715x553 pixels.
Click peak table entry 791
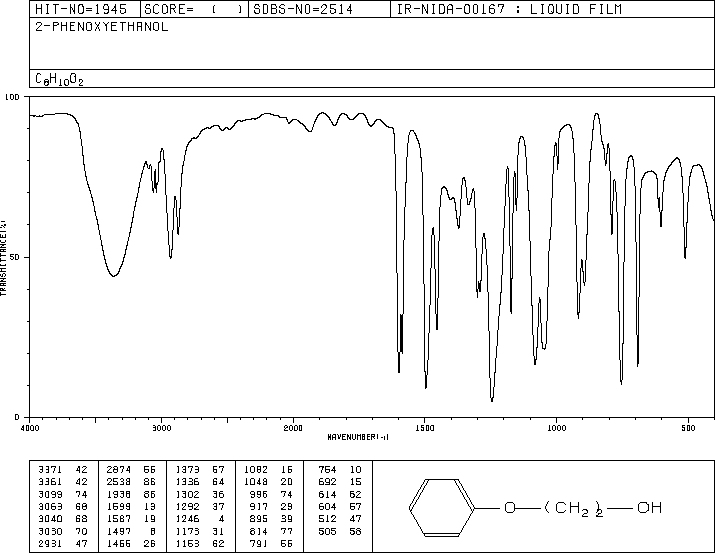pyautogui.click(x=259, y=543)
